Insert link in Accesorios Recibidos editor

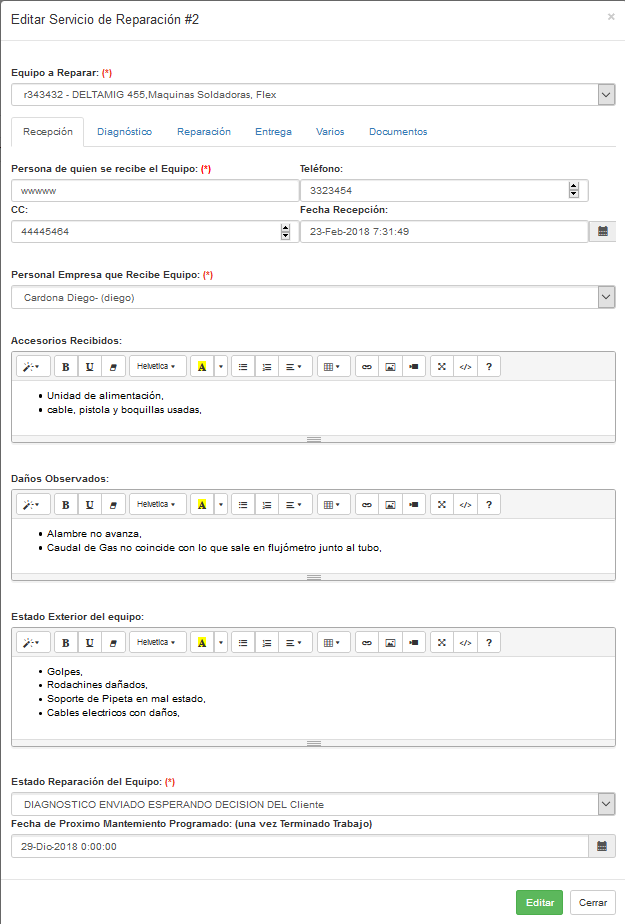click(x=367, y=367)
